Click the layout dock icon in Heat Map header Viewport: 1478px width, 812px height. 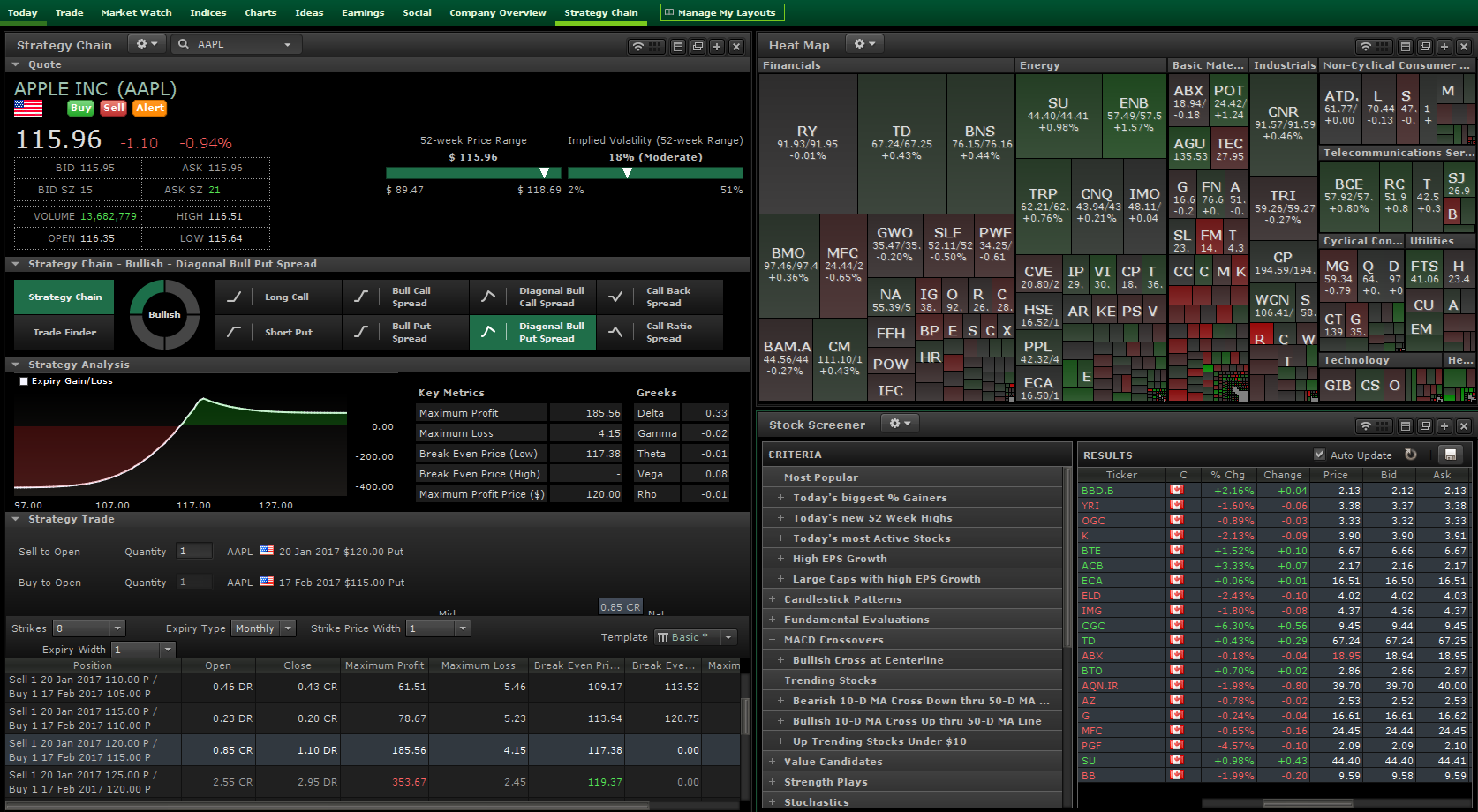point(1406,46)
